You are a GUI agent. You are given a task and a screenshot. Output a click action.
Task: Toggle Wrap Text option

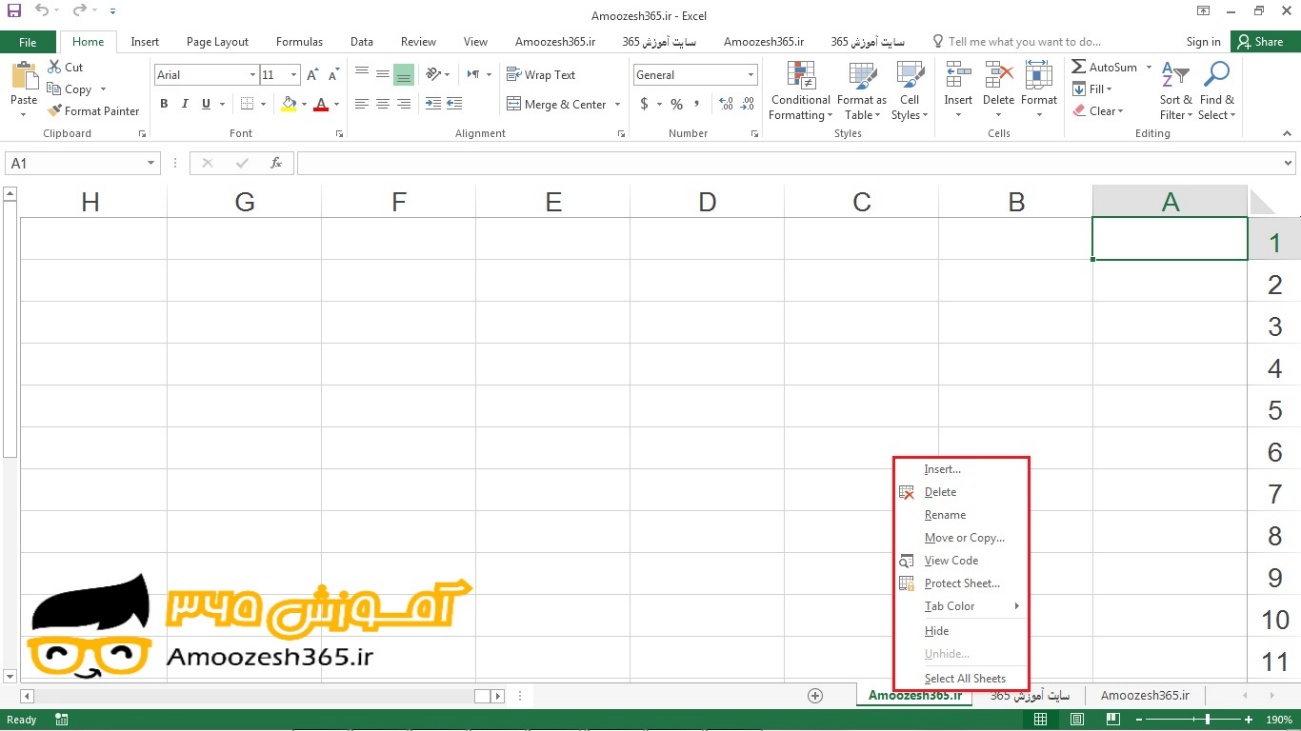[541, 75]
